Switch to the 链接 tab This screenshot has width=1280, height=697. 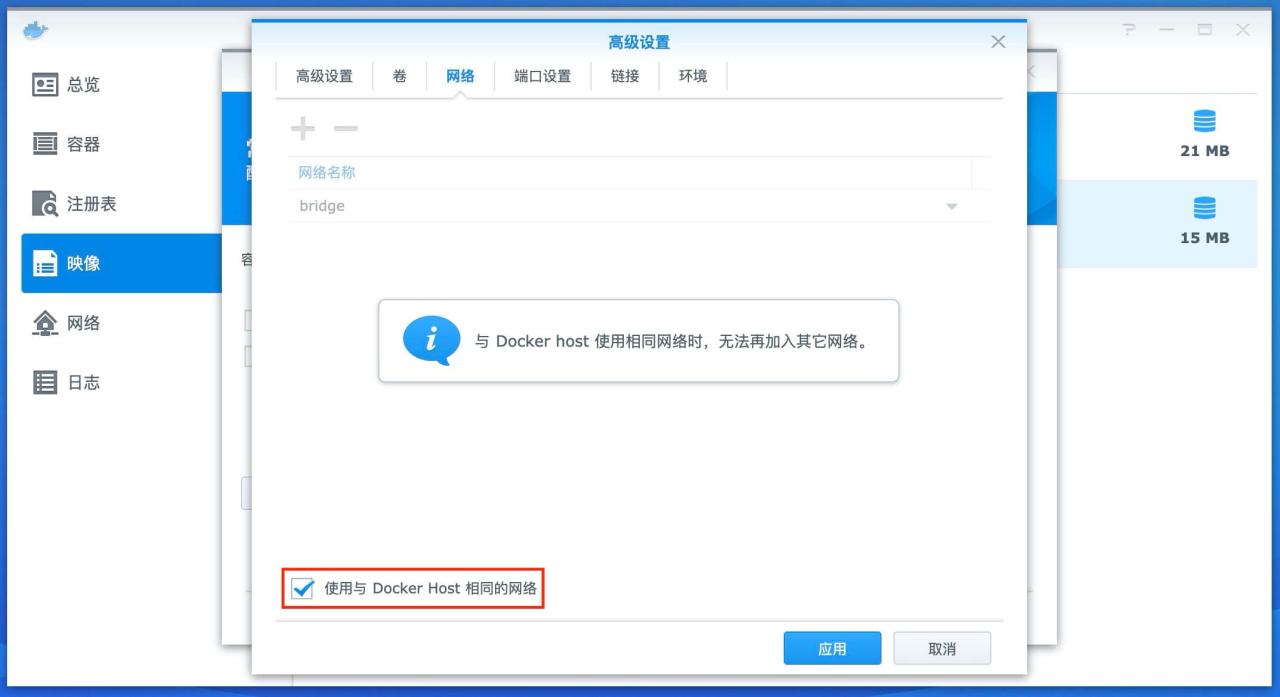pyautogui.click(x=625, y=76)
